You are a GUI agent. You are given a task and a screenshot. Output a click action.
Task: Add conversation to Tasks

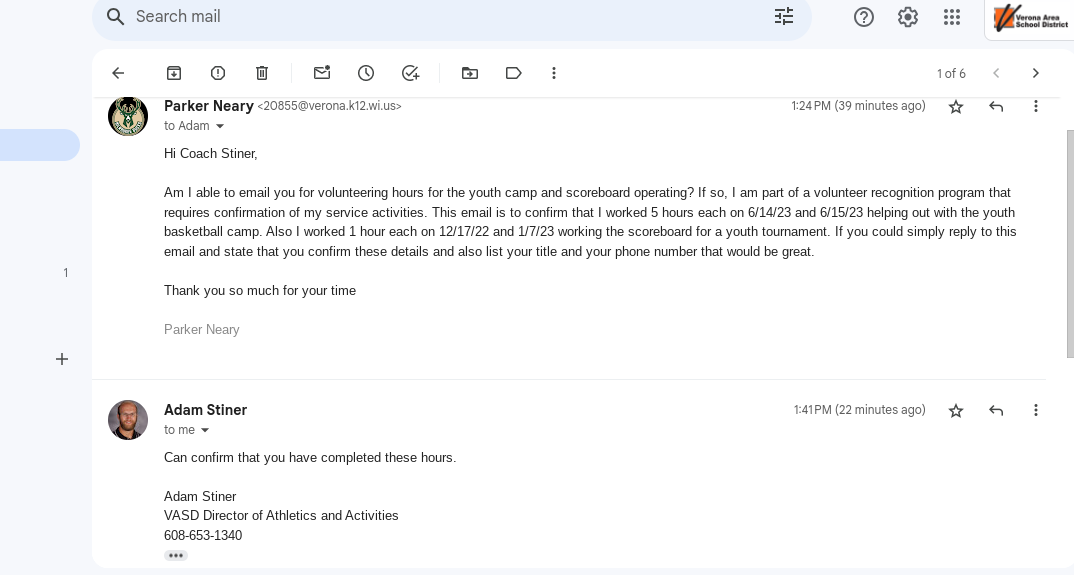click(x=410, y=73)
